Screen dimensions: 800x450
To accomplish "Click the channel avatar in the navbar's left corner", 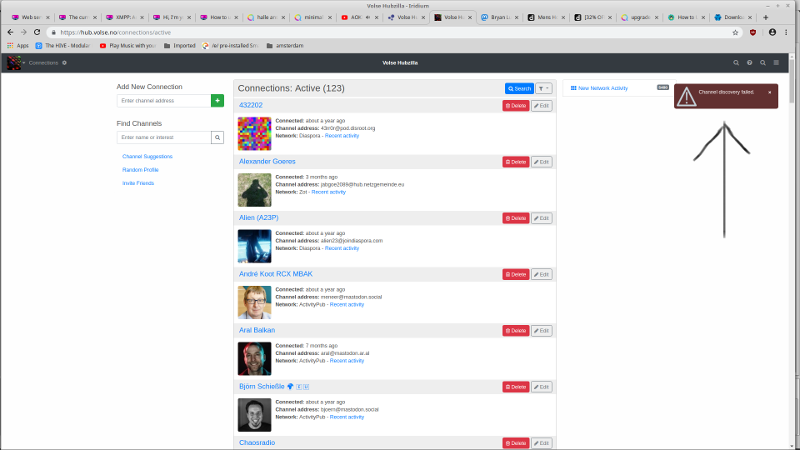I will [x=14, y=63].
